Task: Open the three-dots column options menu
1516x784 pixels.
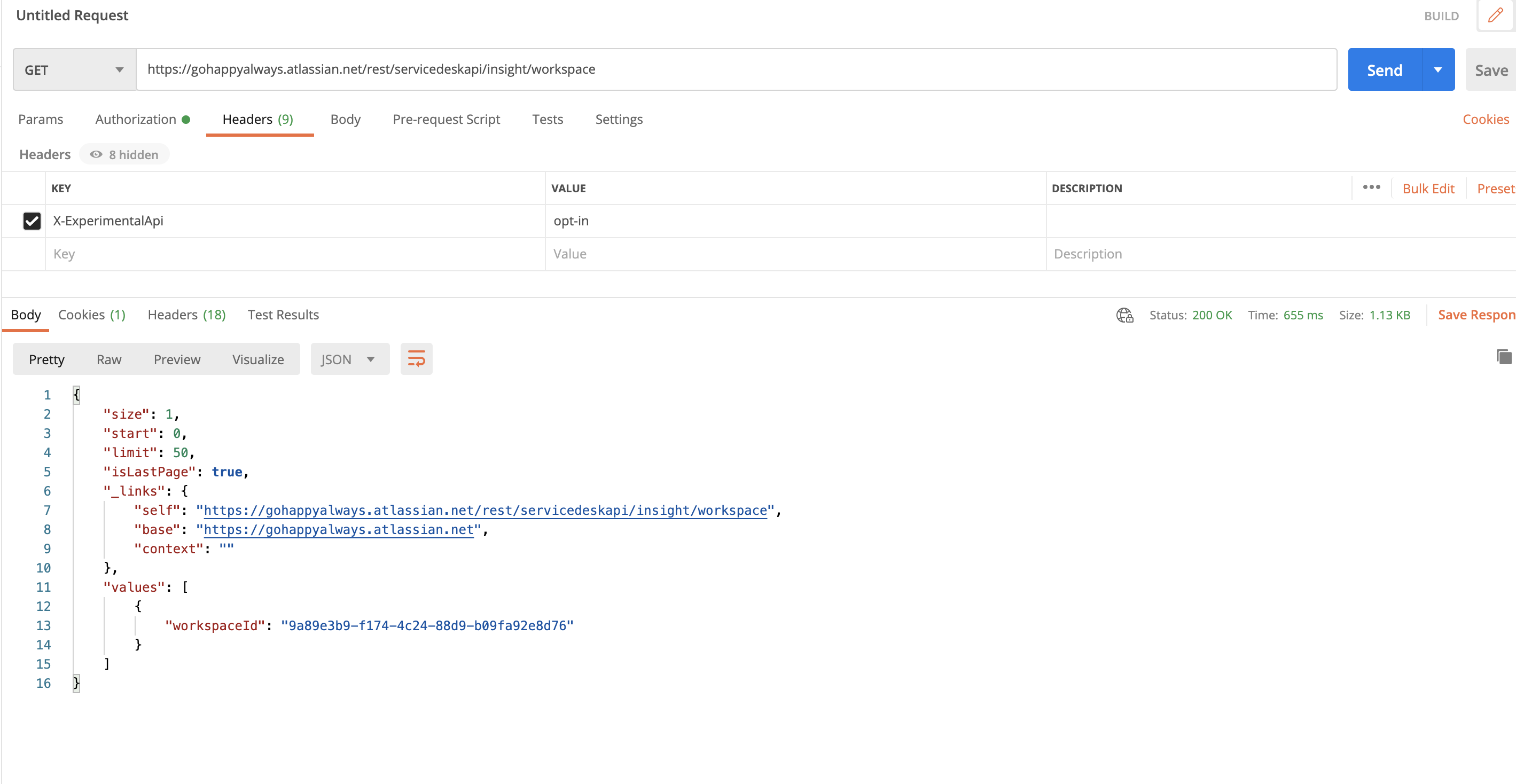Action: tap(1371, 188)
